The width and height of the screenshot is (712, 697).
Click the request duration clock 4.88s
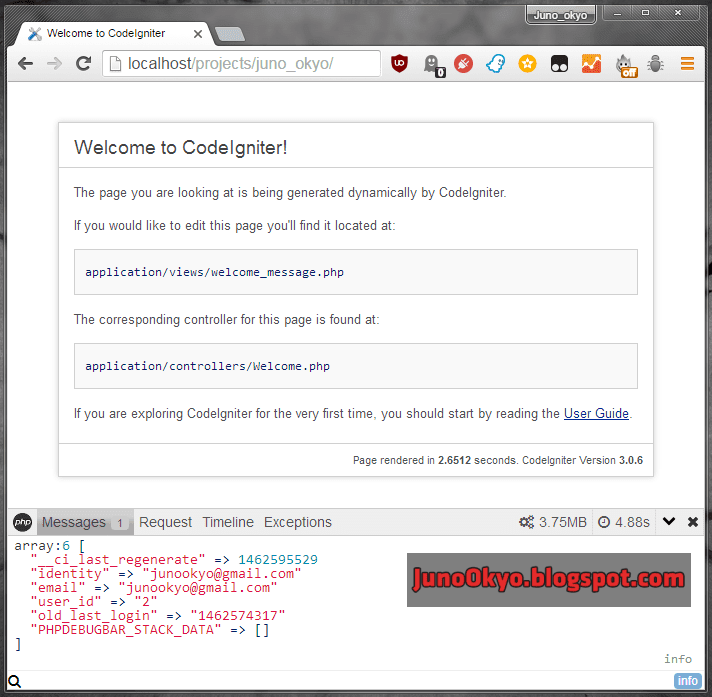pyautogui.click(x=624, y=522)
